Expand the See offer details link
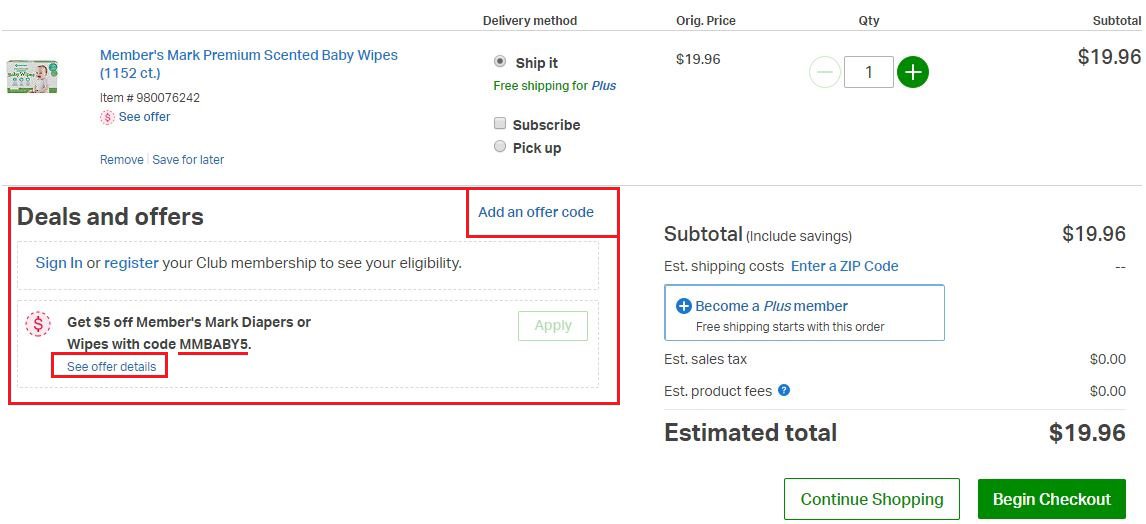The width and height of the screenshot is (1146, 524). click(111, 367)
